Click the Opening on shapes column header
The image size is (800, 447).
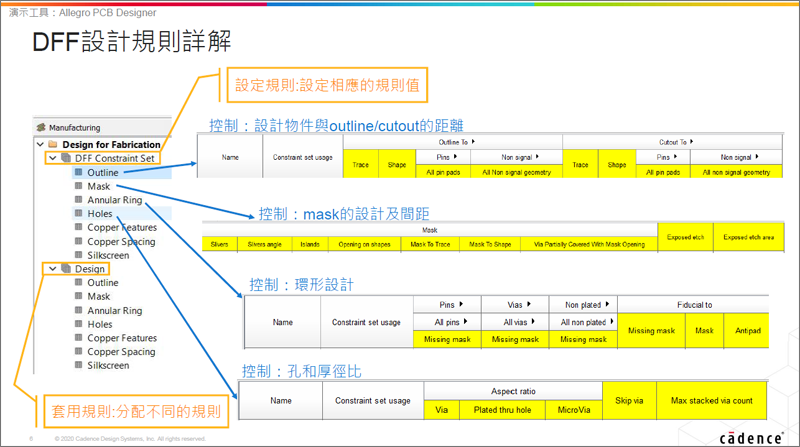point(364,244)
